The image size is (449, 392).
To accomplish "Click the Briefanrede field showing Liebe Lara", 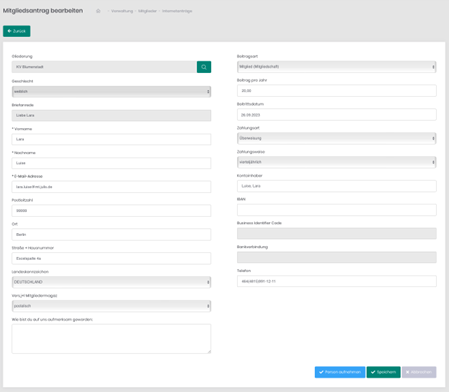I will click(111, 115).
